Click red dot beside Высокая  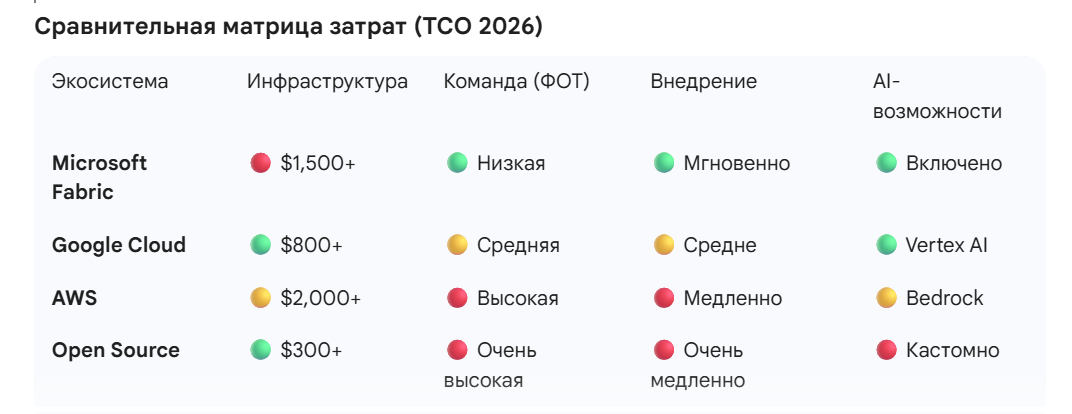tap(457, 298)
